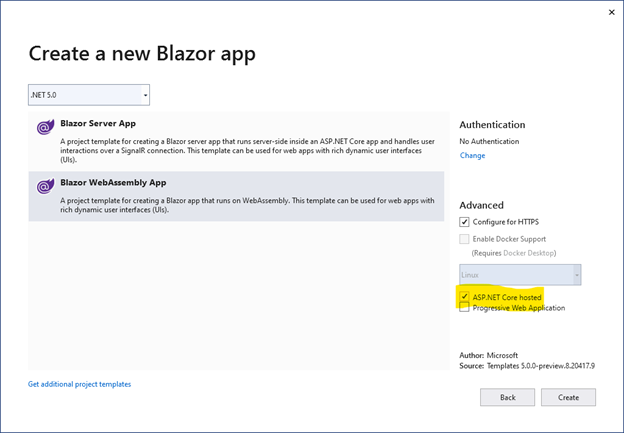624x433 pixels.
Task: Click the empty template list area
Action: point(239,295)
